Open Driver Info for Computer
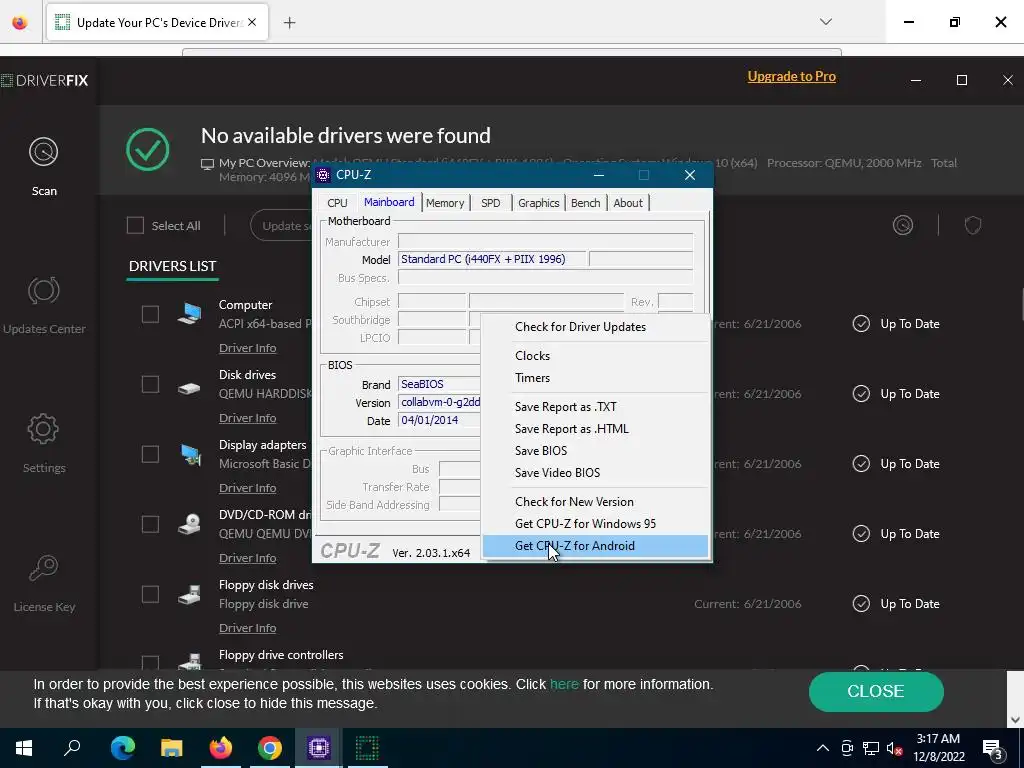This screenshot has height=768, width=1024. point(248,348)
